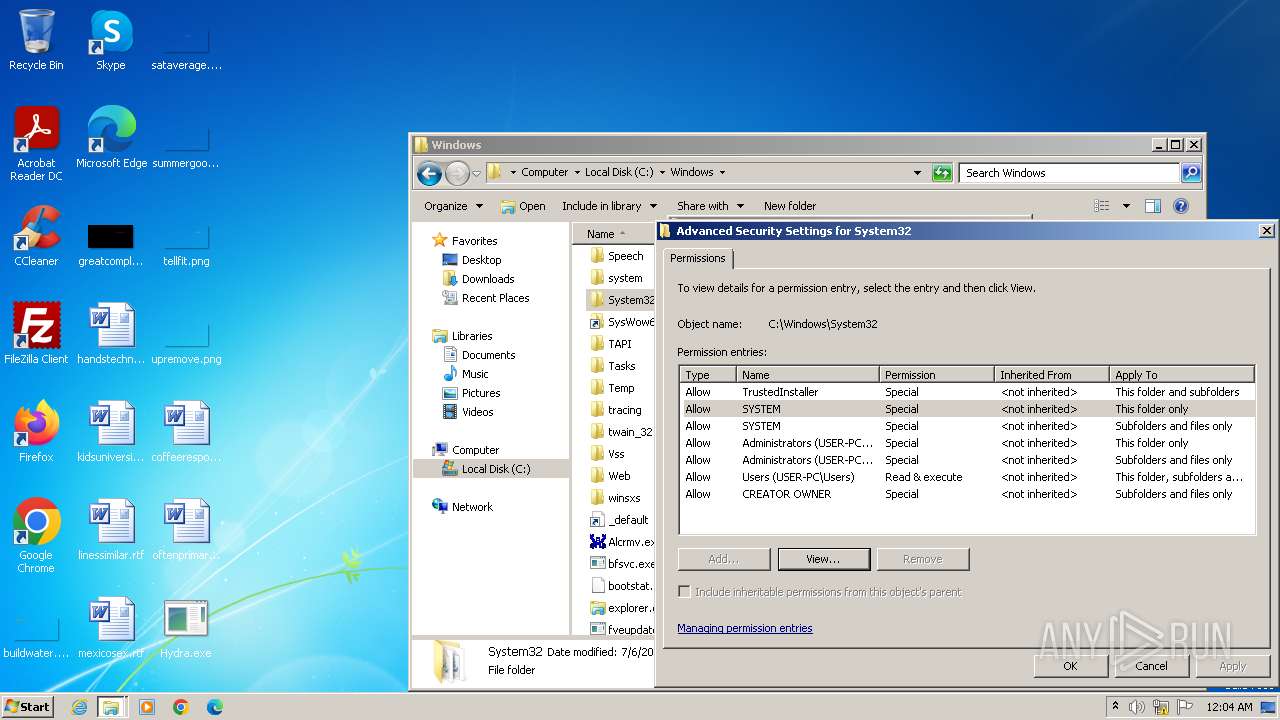Image resolution: width=1280 pixels, height=720 pixels.
Task: Open the Organize dropdown menu
Action: (x=453, y=206)
